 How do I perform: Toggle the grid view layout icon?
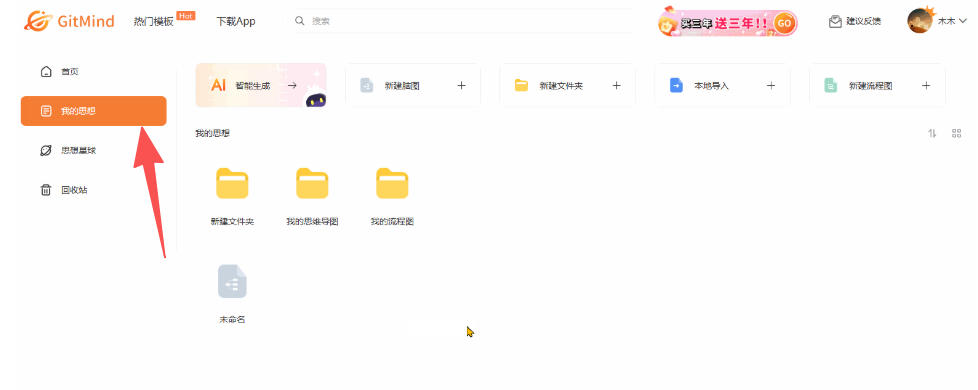point(956,133)
